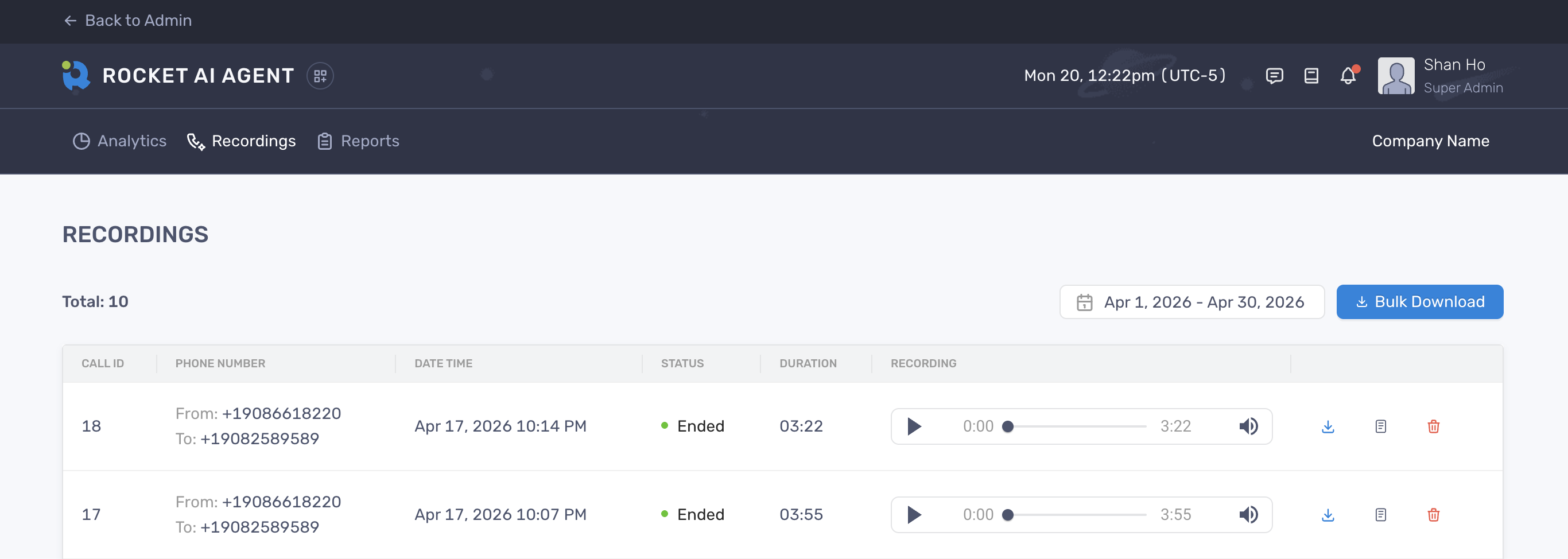Download the call 17 recording
1568x559 pixels.
pos(1328,516)
